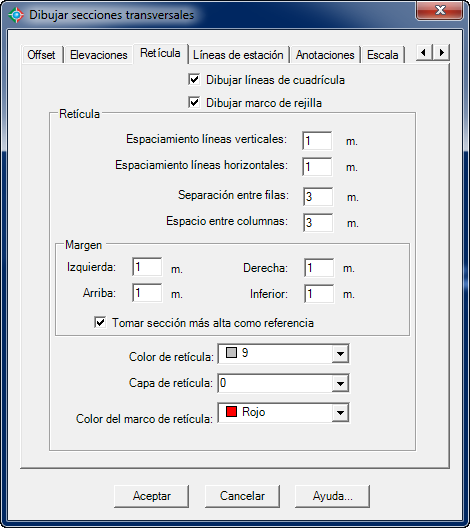Screen dimensions: 470x528
Task: Open help via the Ayuda button
Action: 332,496
